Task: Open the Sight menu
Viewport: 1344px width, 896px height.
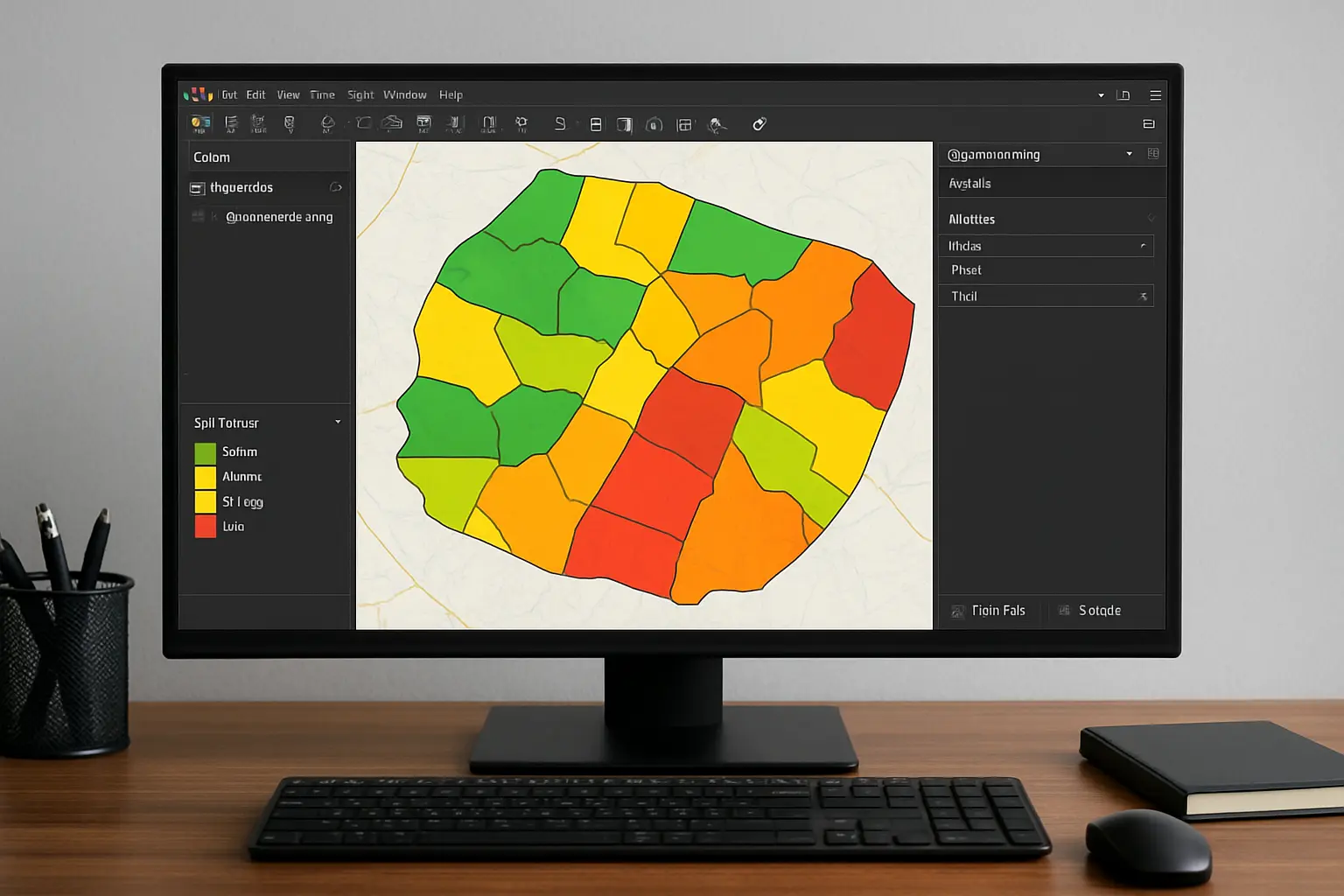Action: [x=360, y=94]
